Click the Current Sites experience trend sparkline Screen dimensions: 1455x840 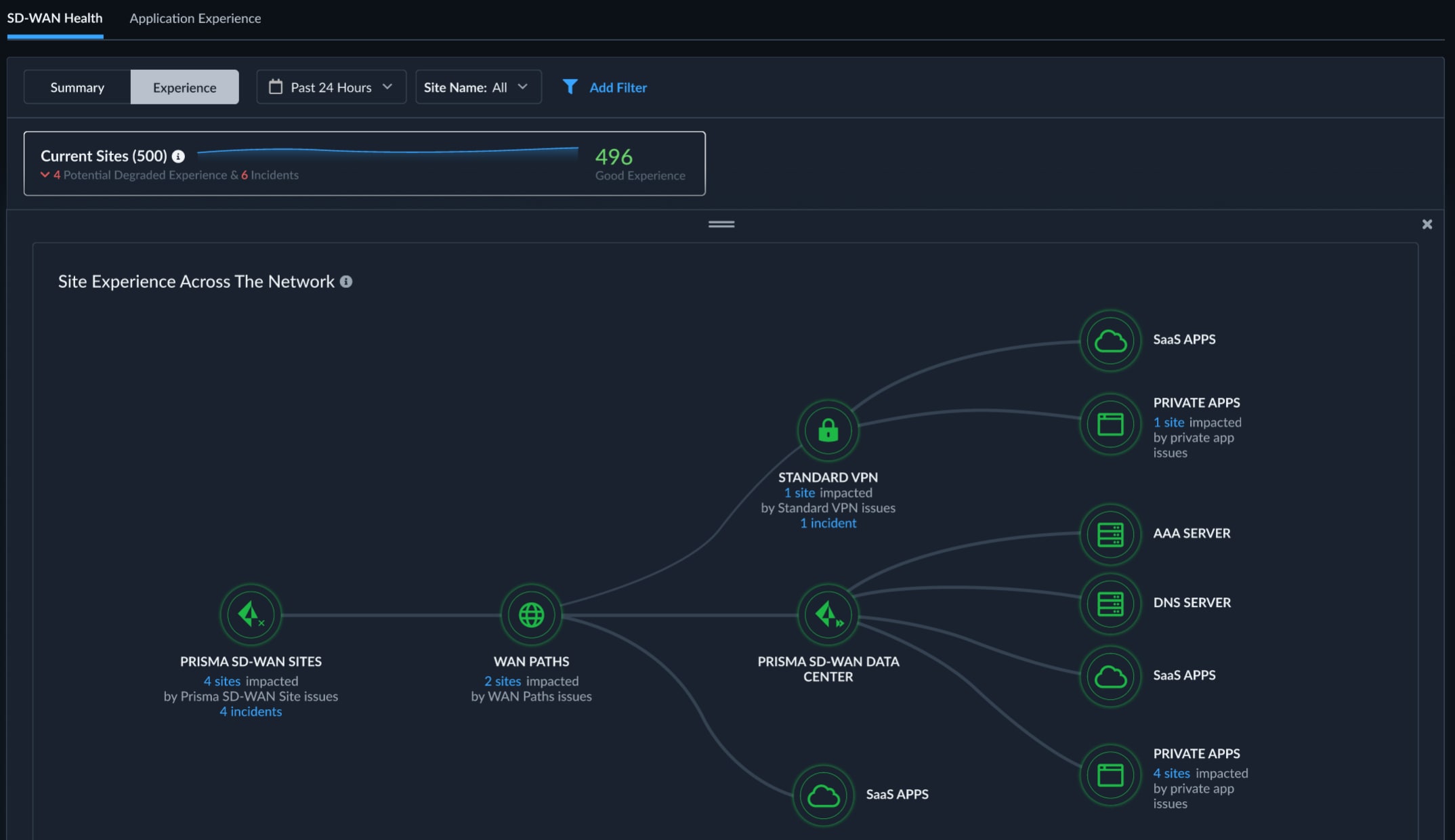pyautogui.click(x=386, y=154)
